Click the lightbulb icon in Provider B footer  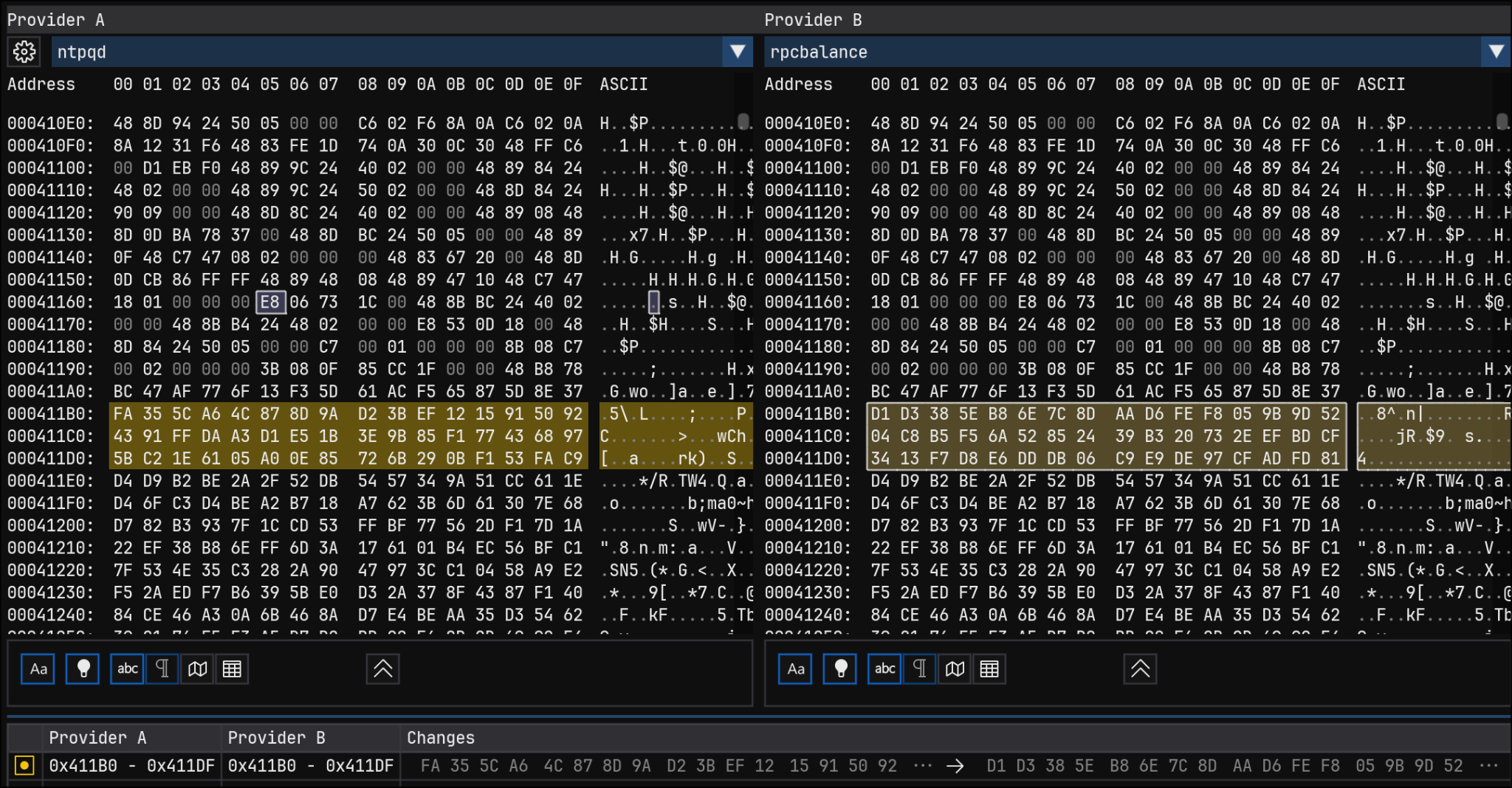pos(840,669)
